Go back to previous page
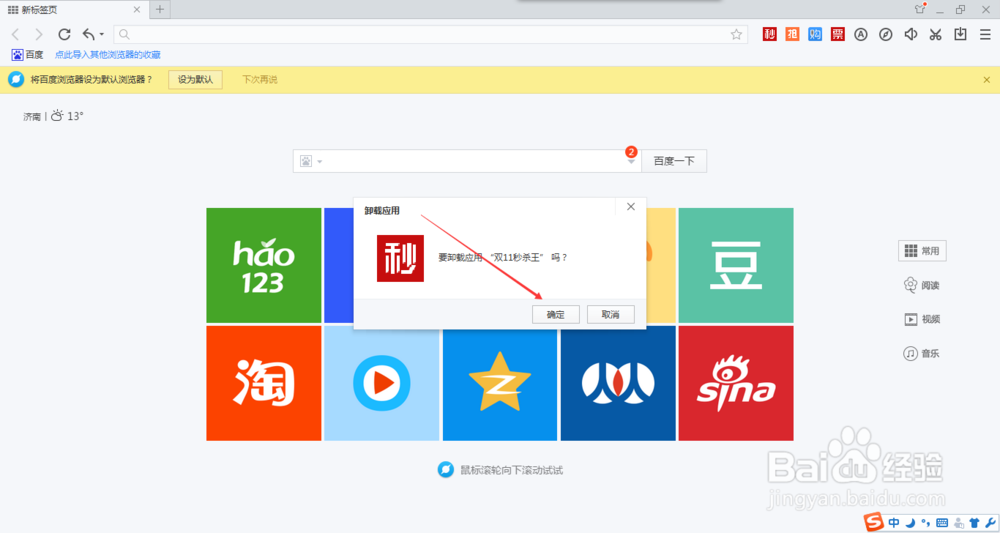 coord(16,34)
